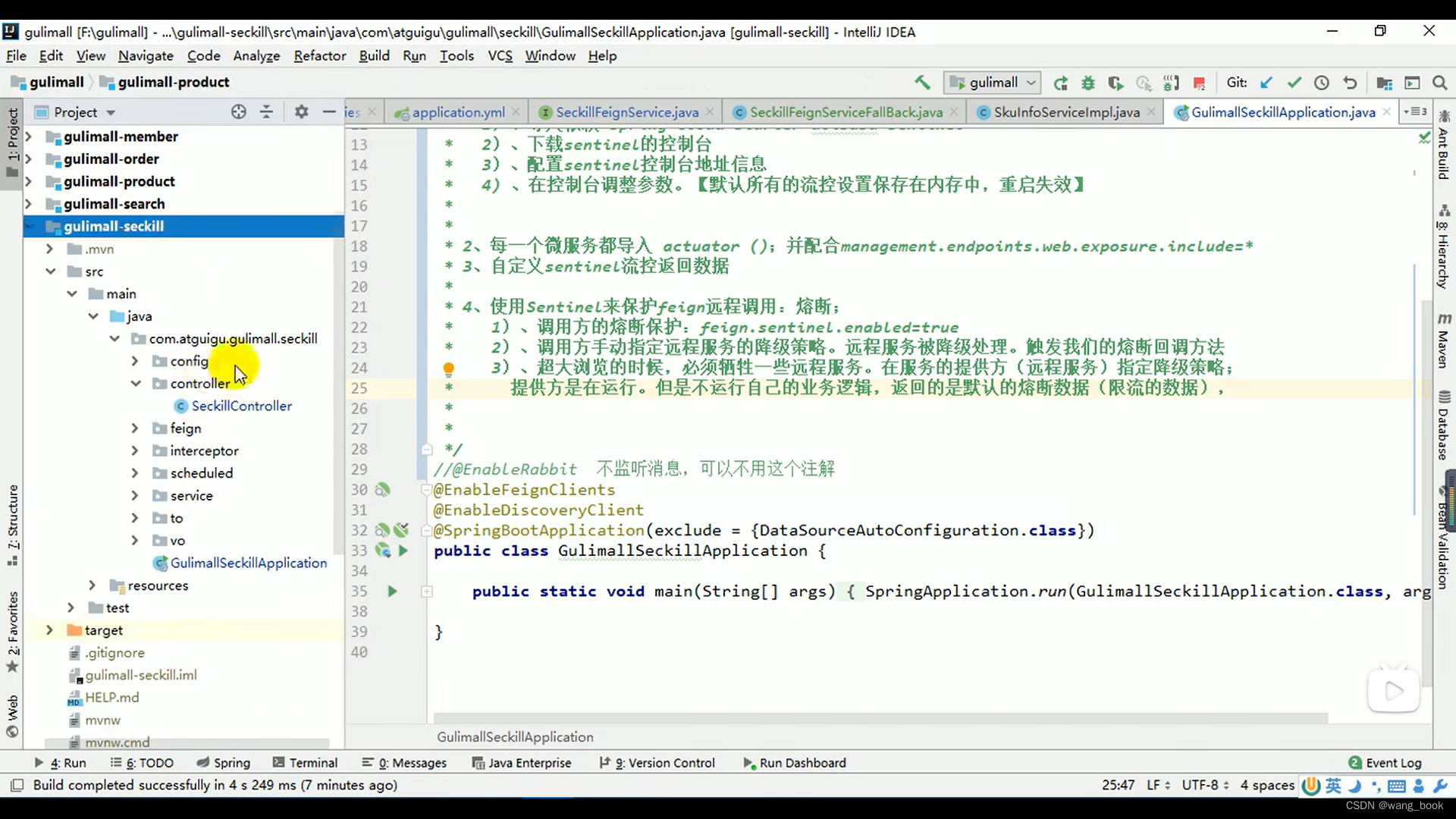Click the Version Control icon in bottom bar
The width and height of the screenshot is (1456, 819).
click(664, 762)
